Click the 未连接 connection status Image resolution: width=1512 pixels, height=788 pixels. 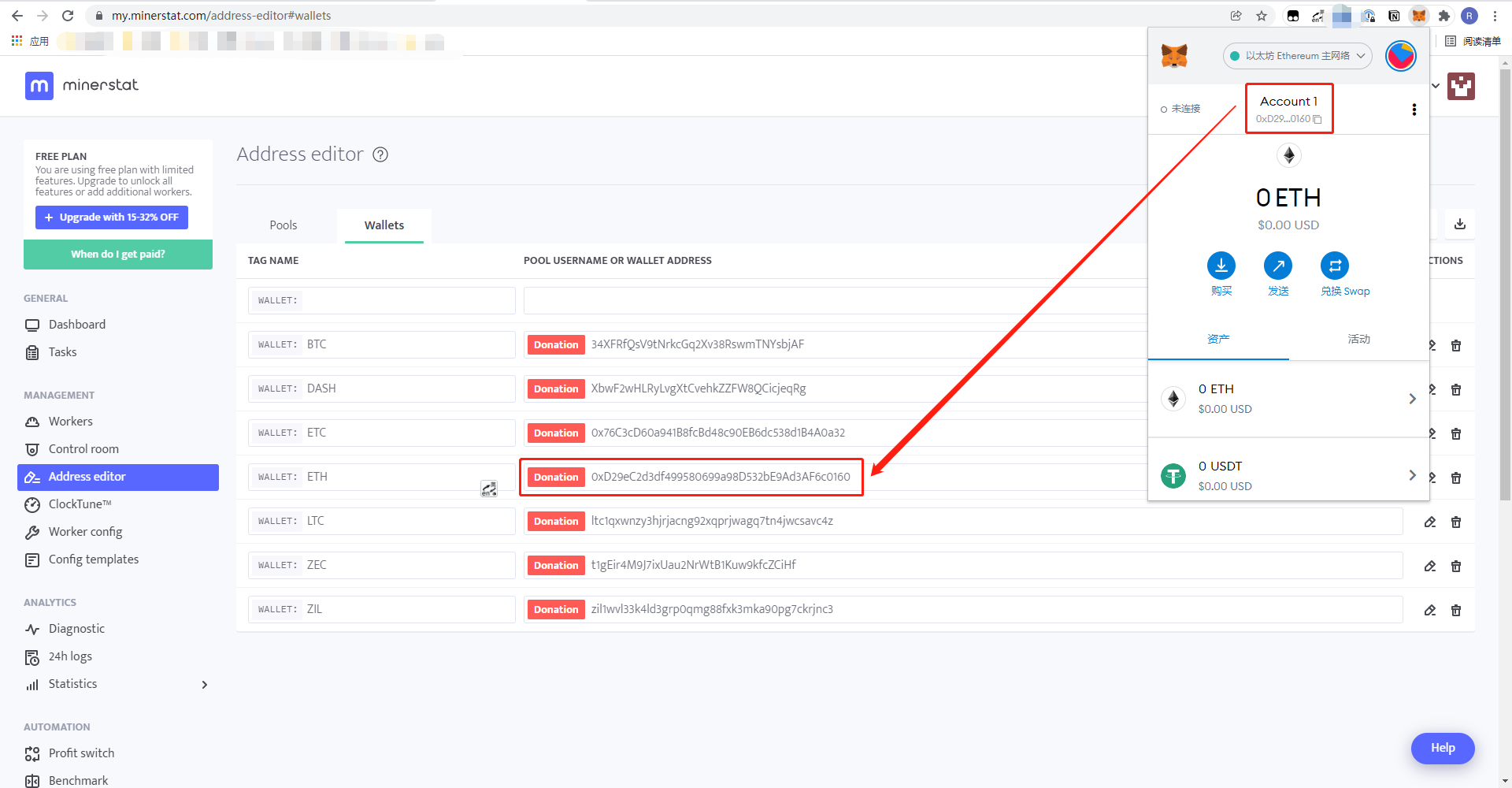pyautogui.click(x=1180, y=109)
